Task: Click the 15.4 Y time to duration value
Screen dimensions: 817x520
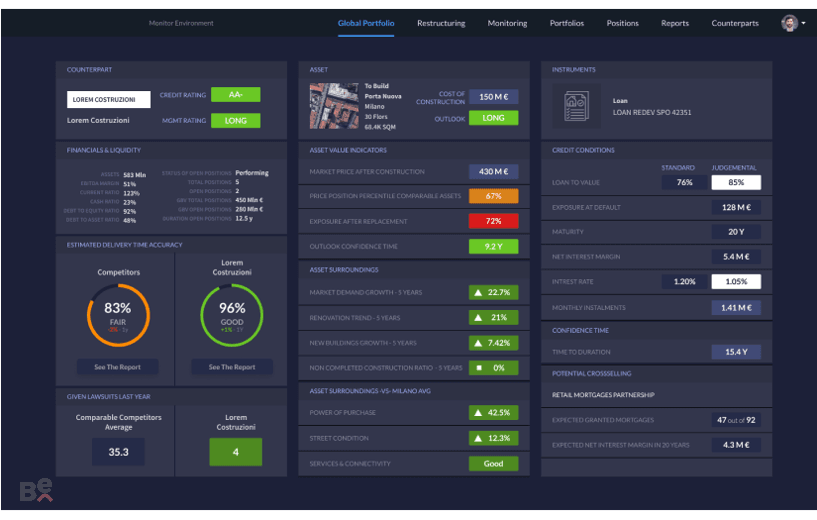Action: tap(736, 352)
